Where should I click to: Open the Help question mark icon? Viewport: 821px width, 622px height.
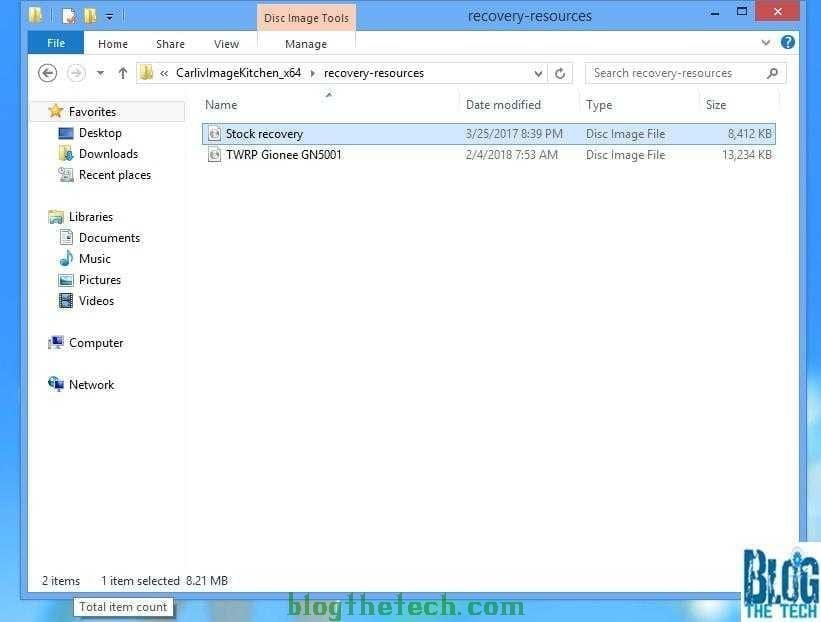pos(788,43)
